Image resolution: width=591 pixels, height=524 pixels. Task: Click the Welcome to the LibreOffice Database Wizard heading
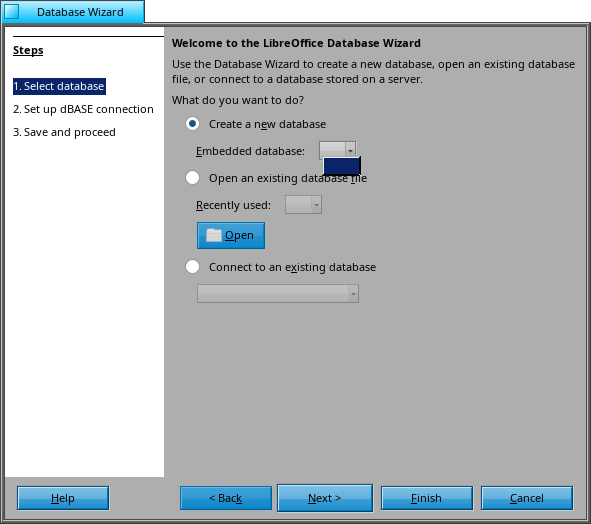[x=296, y=43]
